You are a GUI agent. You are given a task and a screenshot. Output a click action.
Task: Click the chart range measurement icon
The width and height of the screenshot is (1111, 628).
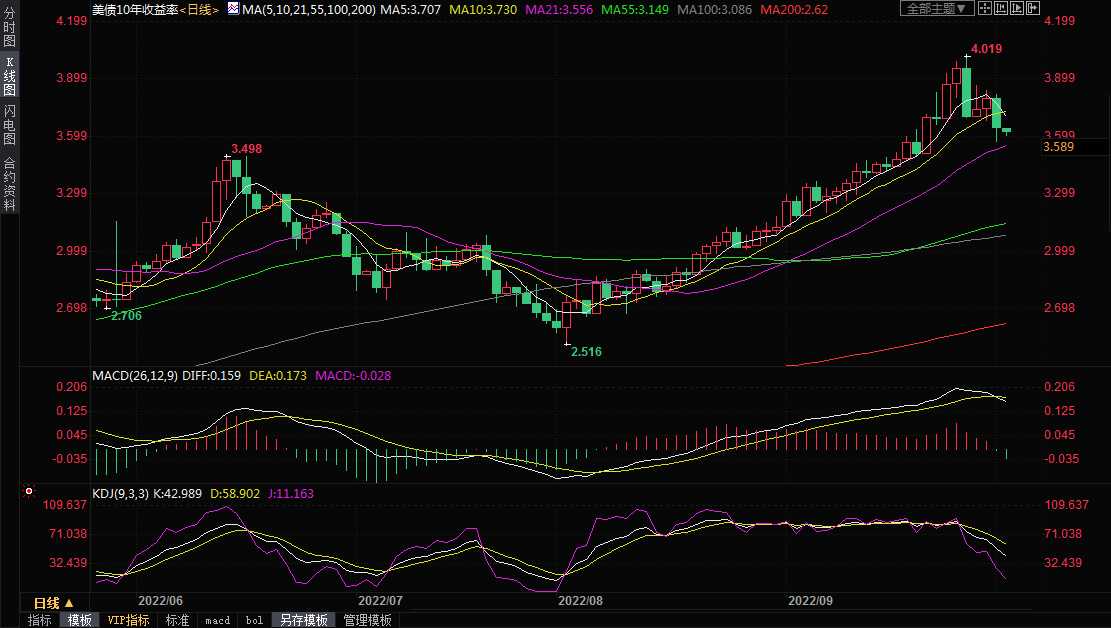pyautogui.click(x=1001, y=8)
